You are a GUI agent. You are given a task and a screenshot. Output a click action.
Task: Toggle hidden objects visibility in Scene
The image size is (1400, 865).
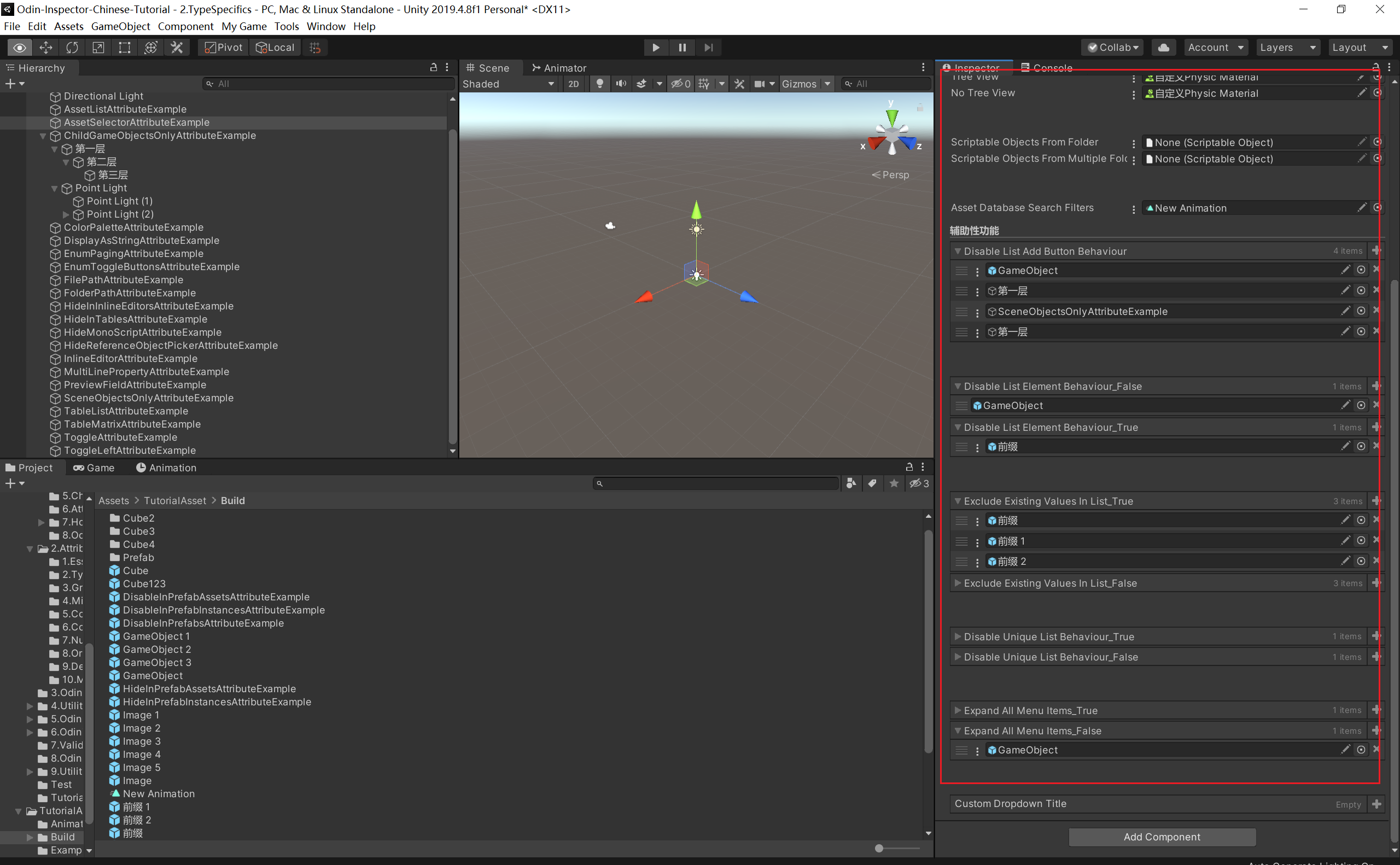tap(681, 84)
